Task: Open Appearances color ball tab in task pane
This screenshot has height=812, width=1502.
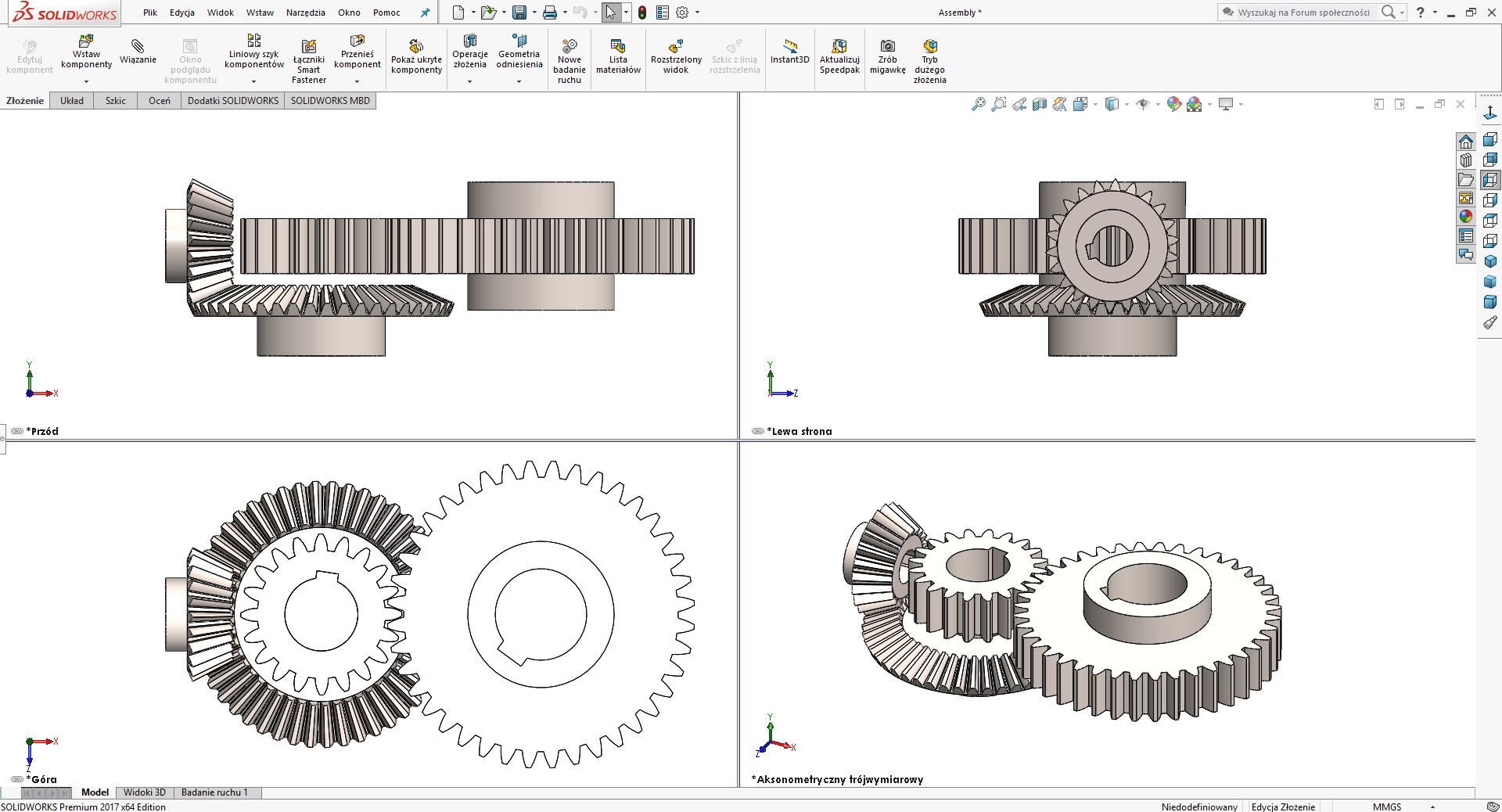Action: click(1466, 217)
